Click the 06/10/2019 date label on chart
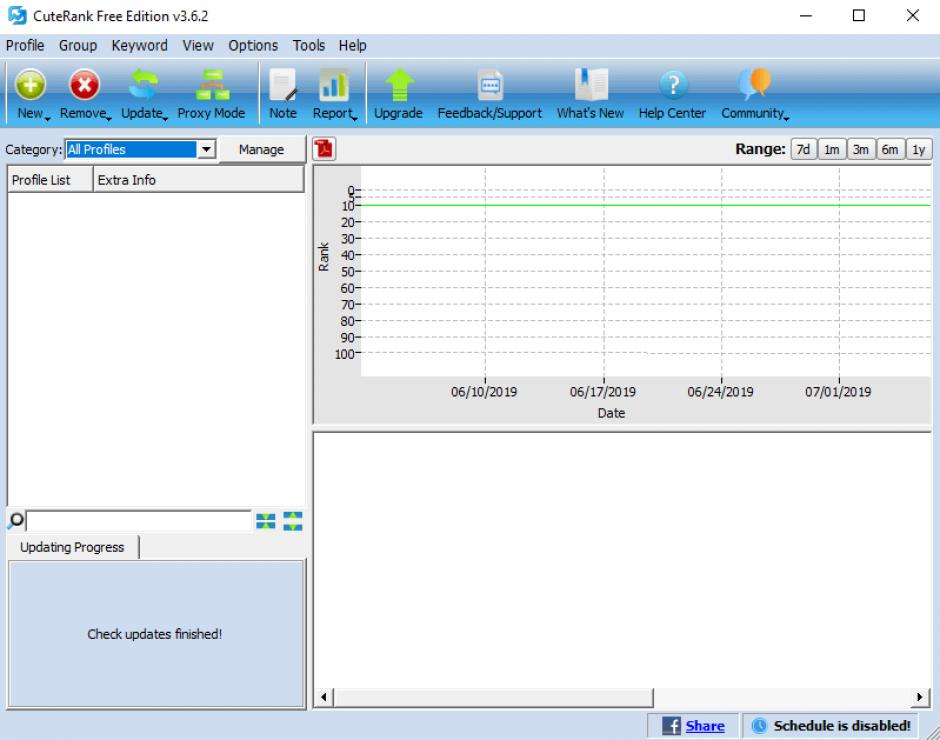Viewport: 940px width, 740px height. coord(484,392)
